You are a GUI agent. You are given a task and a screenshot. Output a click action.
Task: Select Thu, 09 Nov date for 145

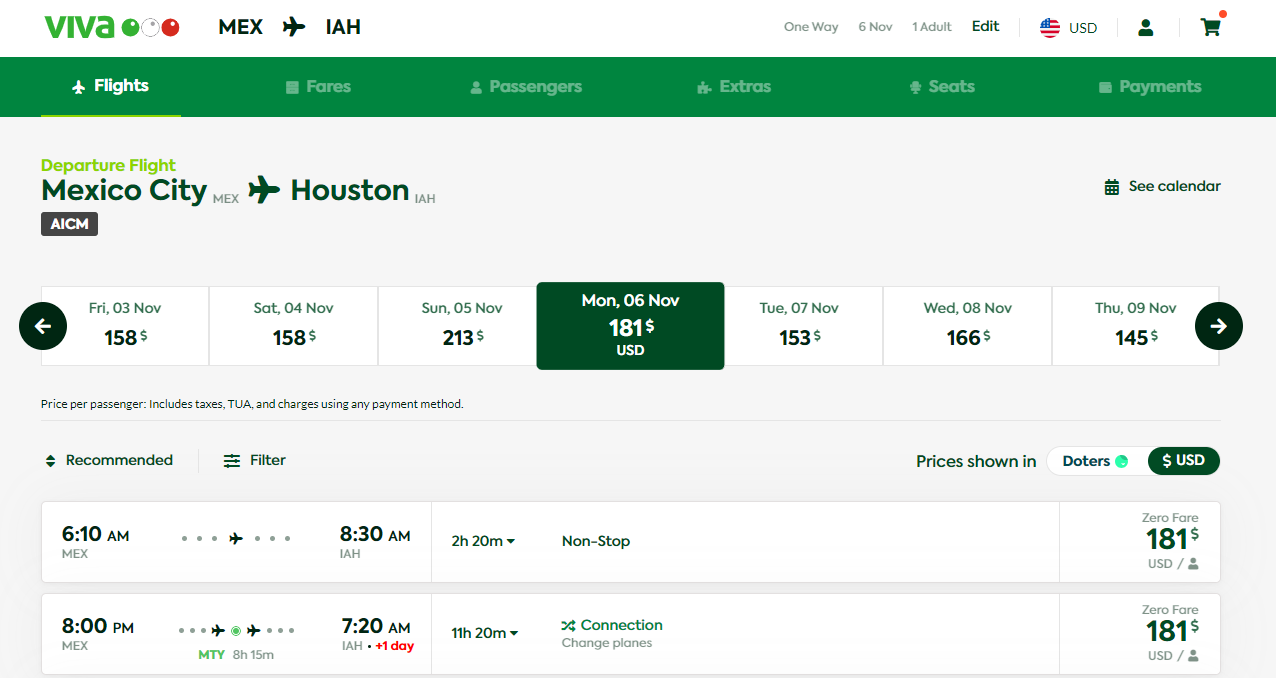[x=1135, y=326]
